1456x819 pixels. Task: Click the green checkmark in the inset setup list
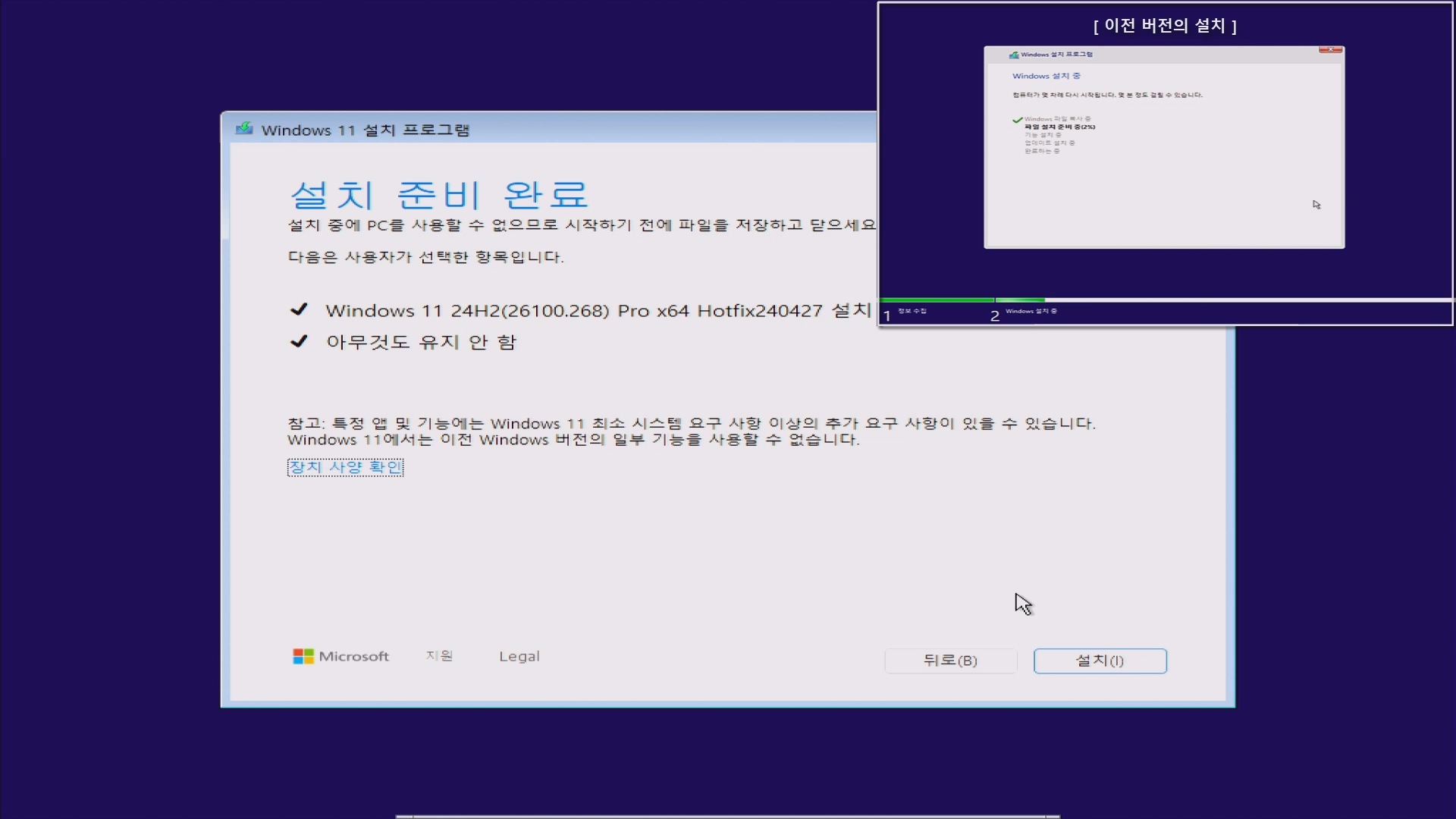1017,120
